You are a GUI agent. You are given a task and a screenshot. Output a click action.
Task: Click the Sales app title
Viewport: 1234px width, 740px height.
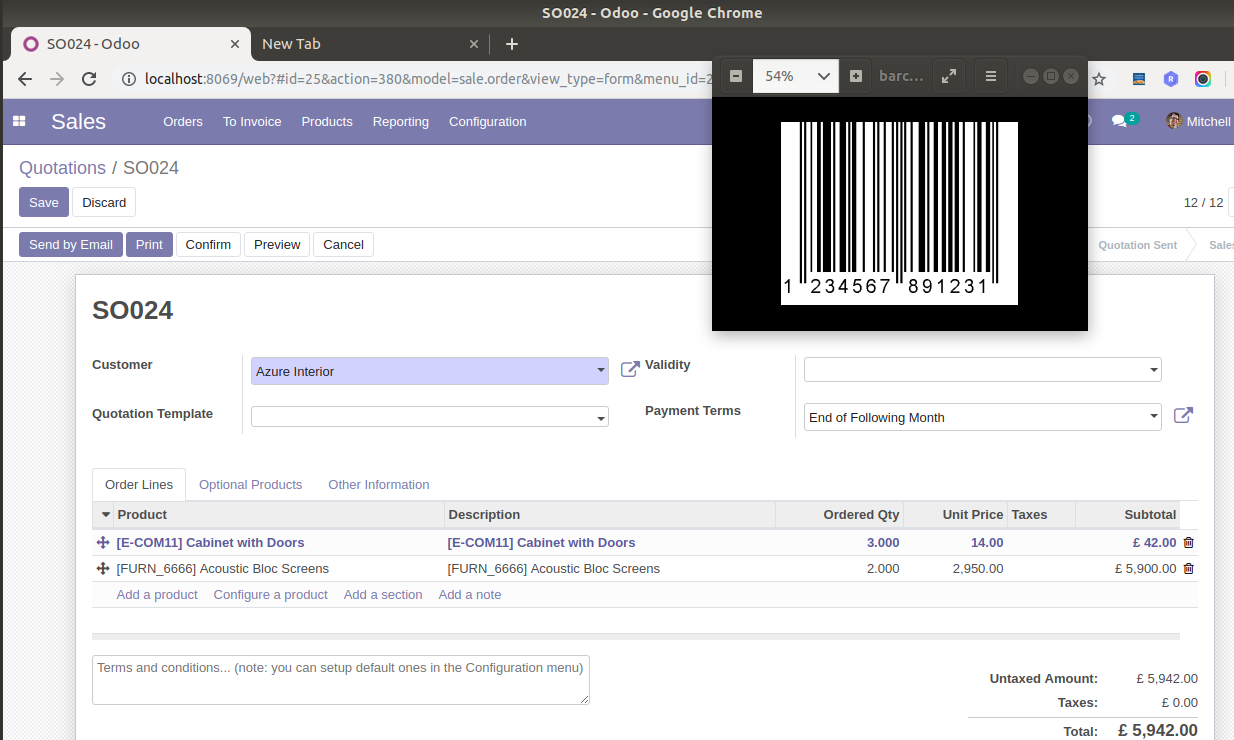tap(78, 122)
